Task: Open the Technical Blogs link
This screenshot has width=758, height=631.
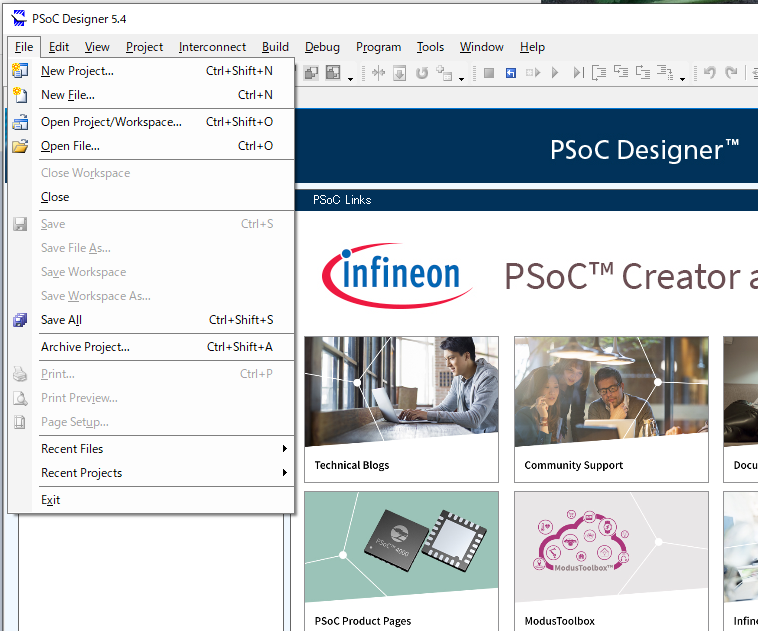Action: (x=352, y=465)
